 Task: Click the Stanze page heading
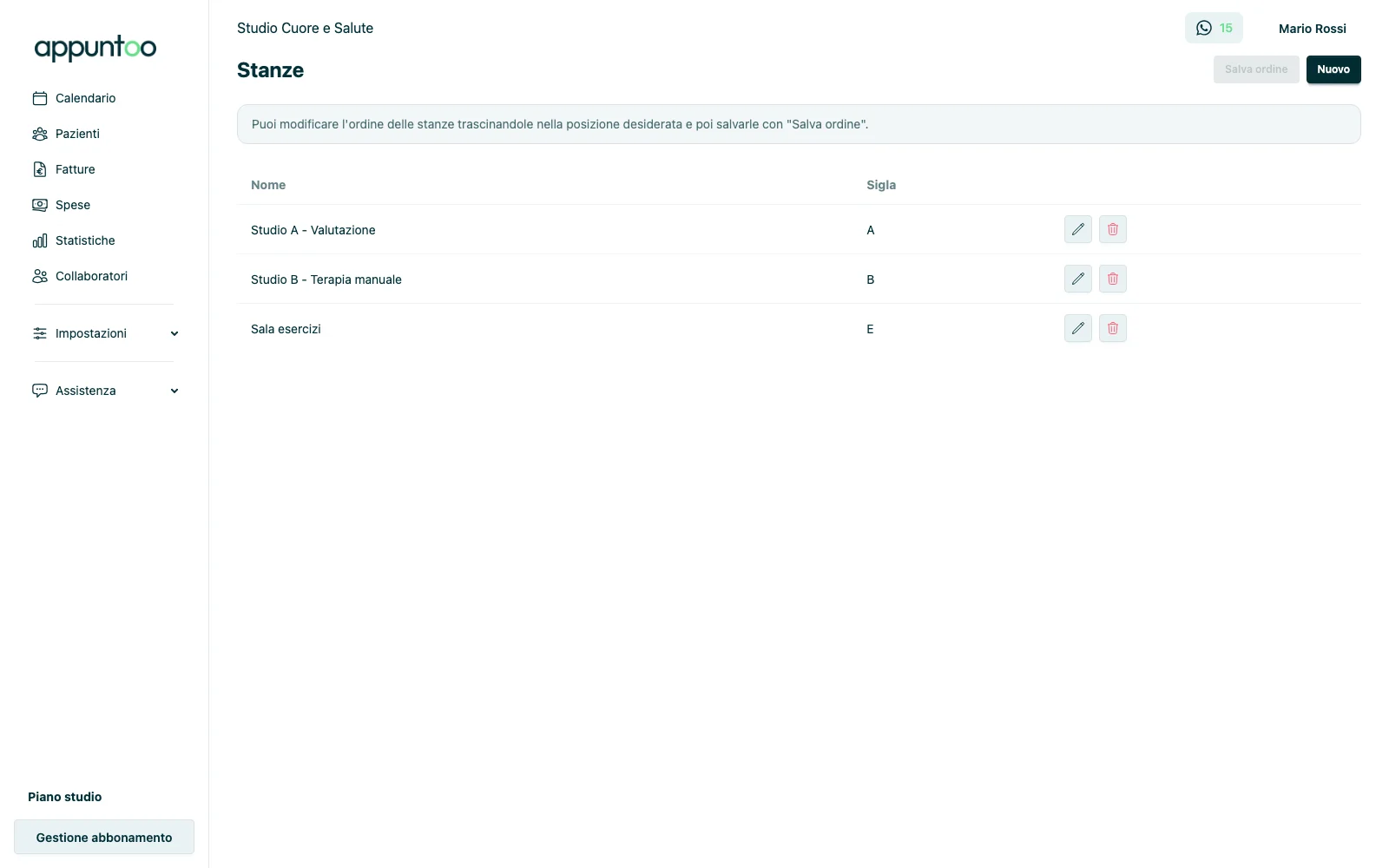[x=270, y=70]
